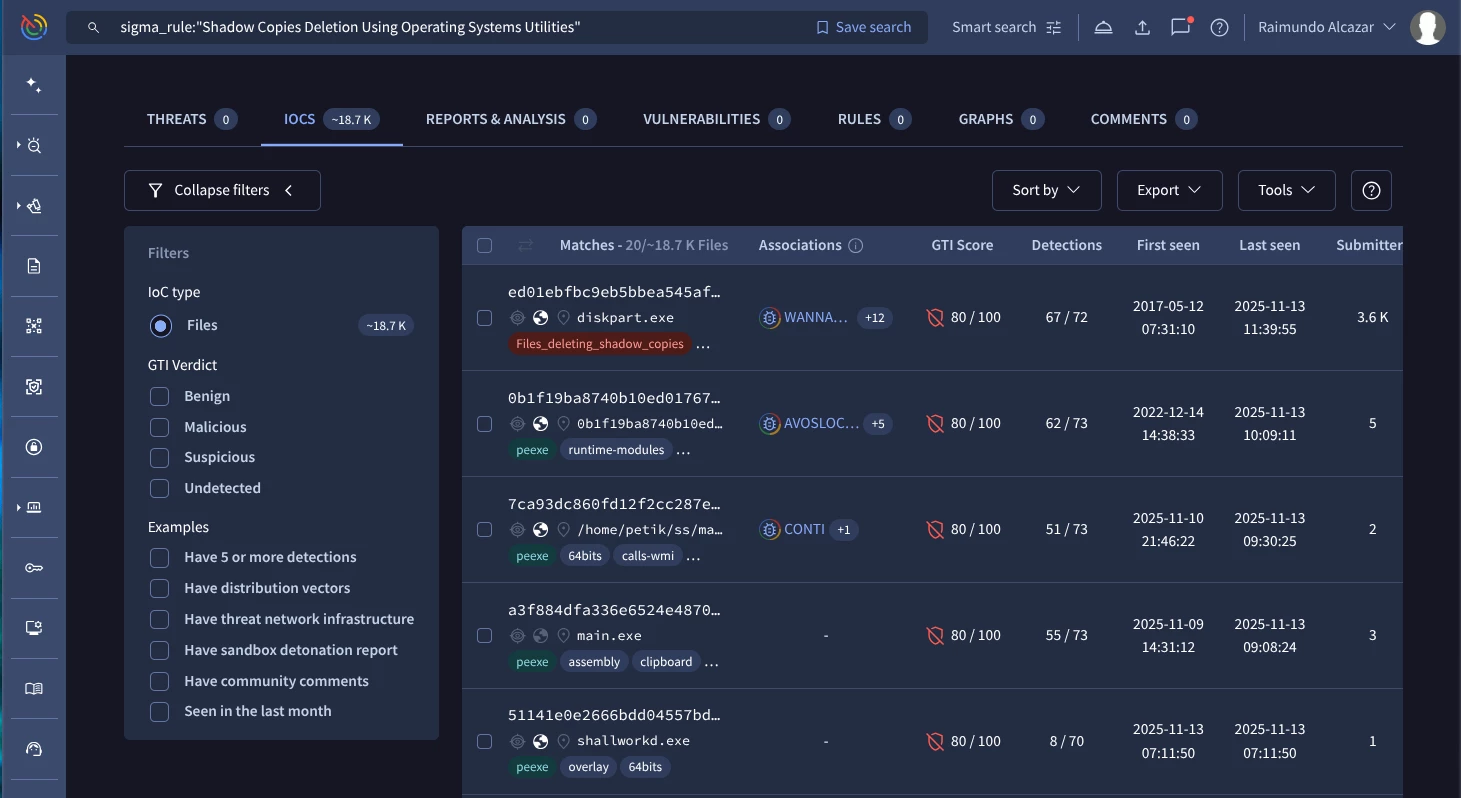Screen dimensions: 1461x798
Task: Open the book documentation sidebar icon
Action: point(34,688)
